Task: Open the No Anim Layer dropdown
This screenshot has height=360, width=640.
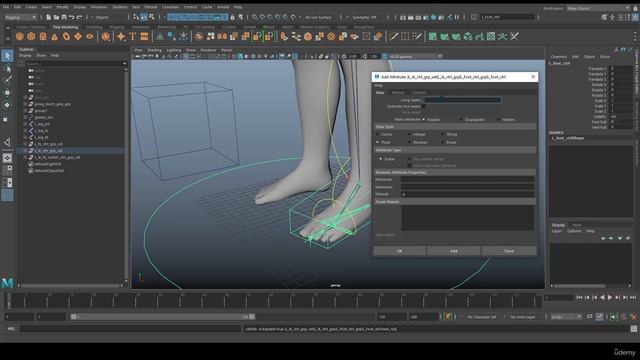Action: coord(524,317)
